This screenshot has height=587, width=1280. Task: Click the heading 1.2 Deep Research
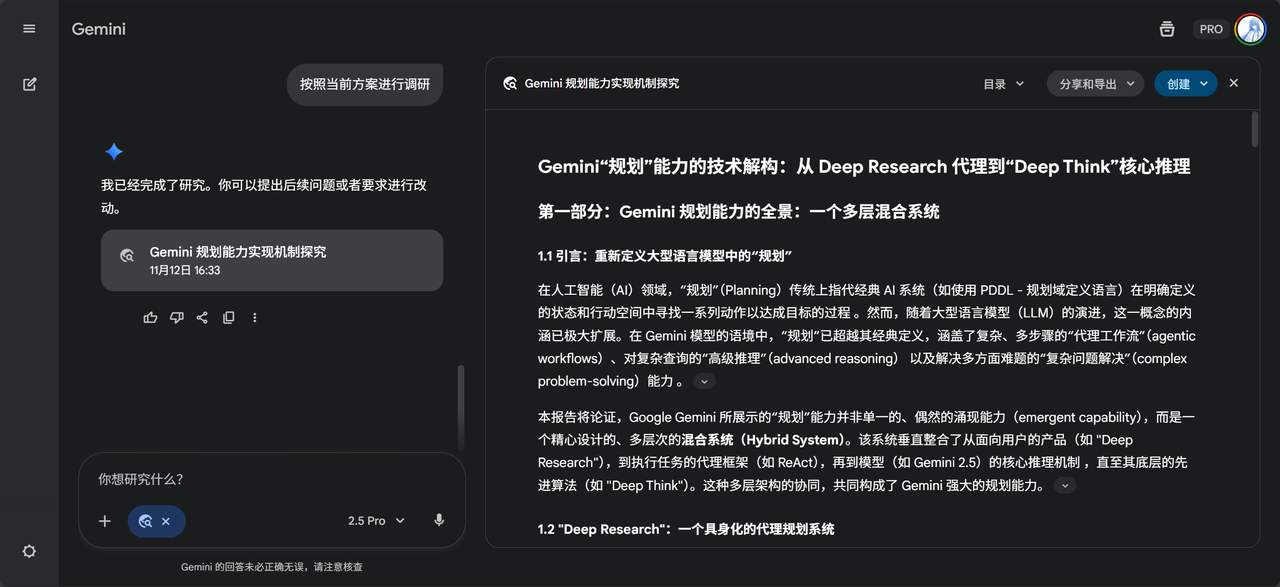coord(686,528)
